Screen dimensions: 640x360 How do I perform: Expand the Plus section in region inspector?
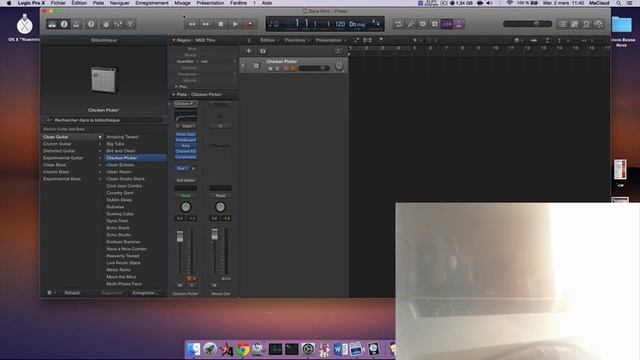[176, 87]
